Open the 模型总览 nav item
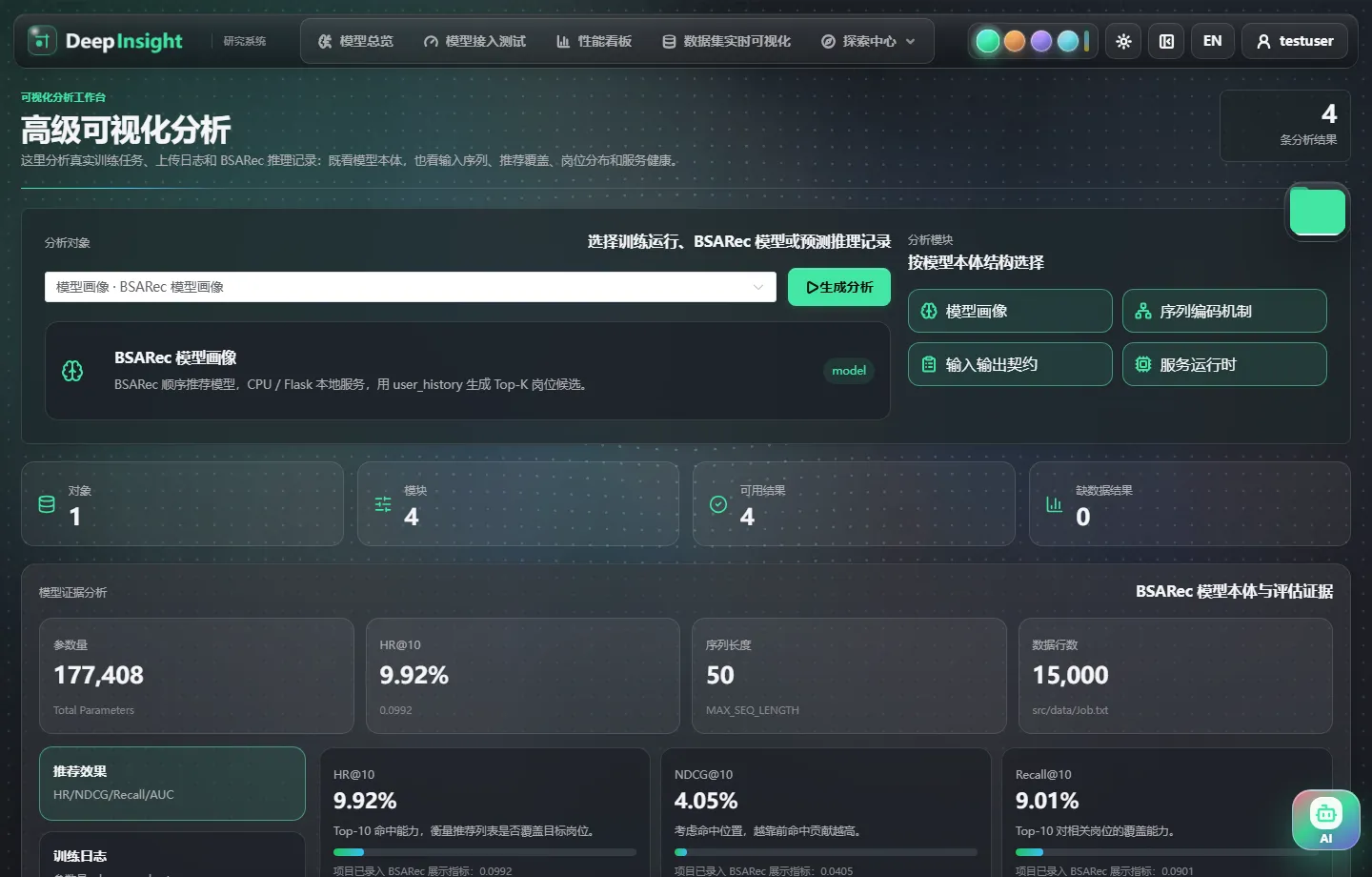Screen dimensions: 1372x877 pyautogui.click(x=355, y=41)
